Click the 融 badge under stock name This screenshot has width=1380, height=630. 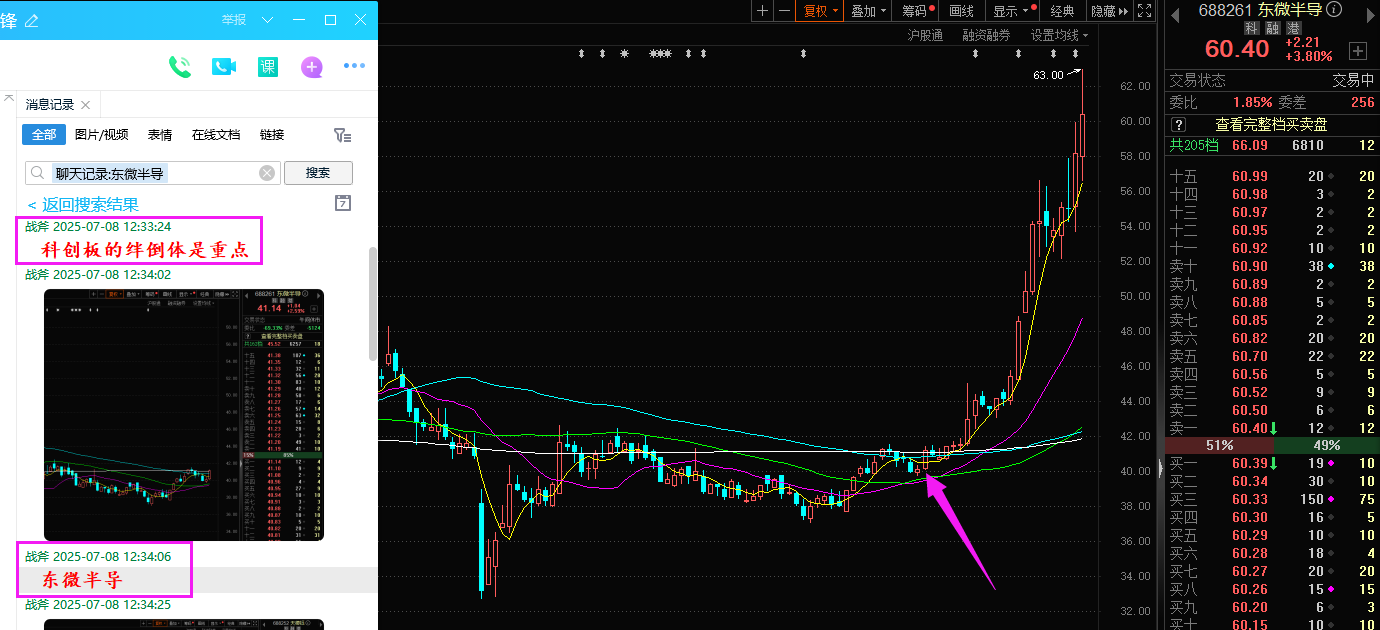point(1272,29)
